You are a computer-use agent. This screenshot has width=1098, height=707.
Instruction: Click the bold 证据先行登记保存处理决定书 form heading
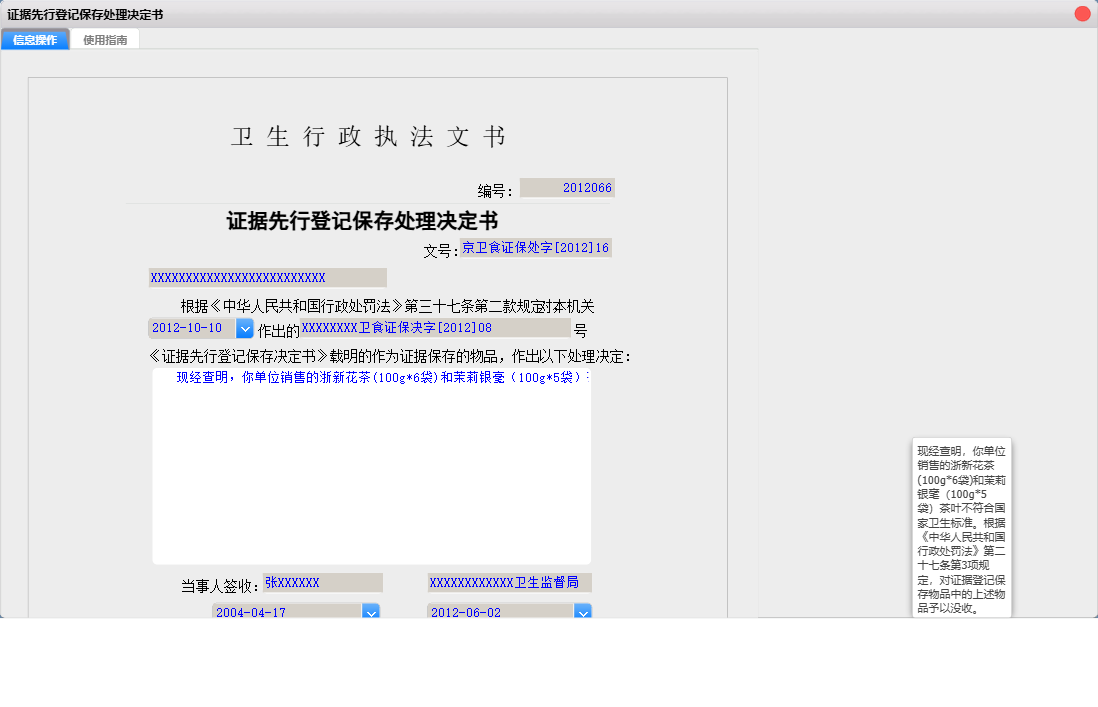coord(362,221)
